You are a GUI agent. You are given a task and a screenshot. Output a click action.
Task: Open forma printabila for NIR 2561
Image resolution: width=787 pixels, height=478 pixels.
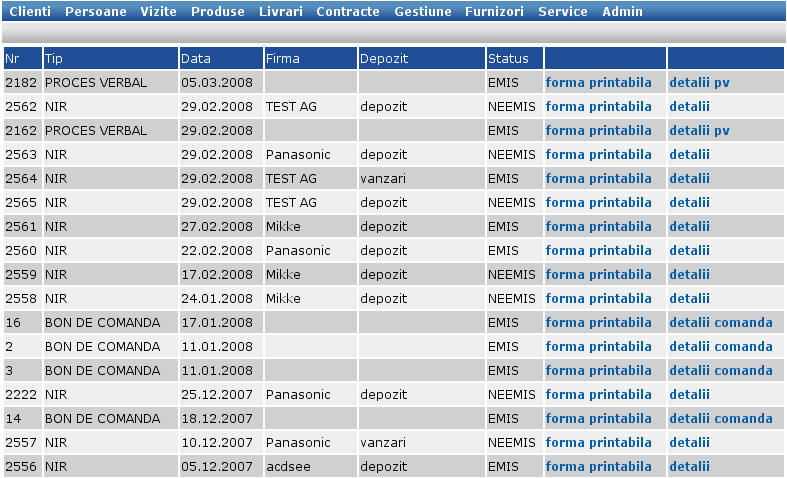click(x=599, y=226)
